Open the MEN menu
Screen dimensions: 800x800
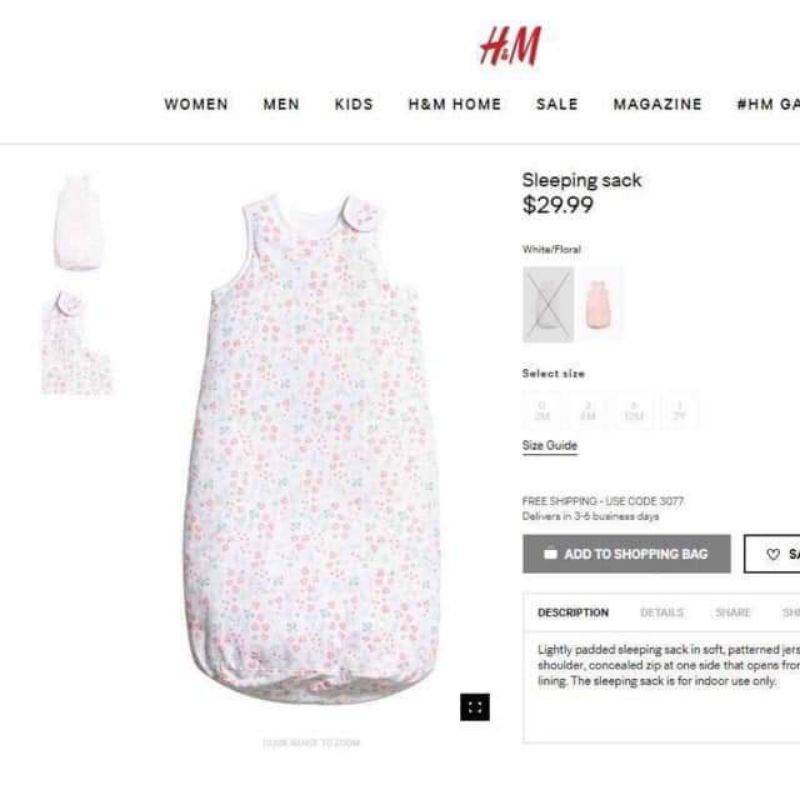(x=281, y=104)
